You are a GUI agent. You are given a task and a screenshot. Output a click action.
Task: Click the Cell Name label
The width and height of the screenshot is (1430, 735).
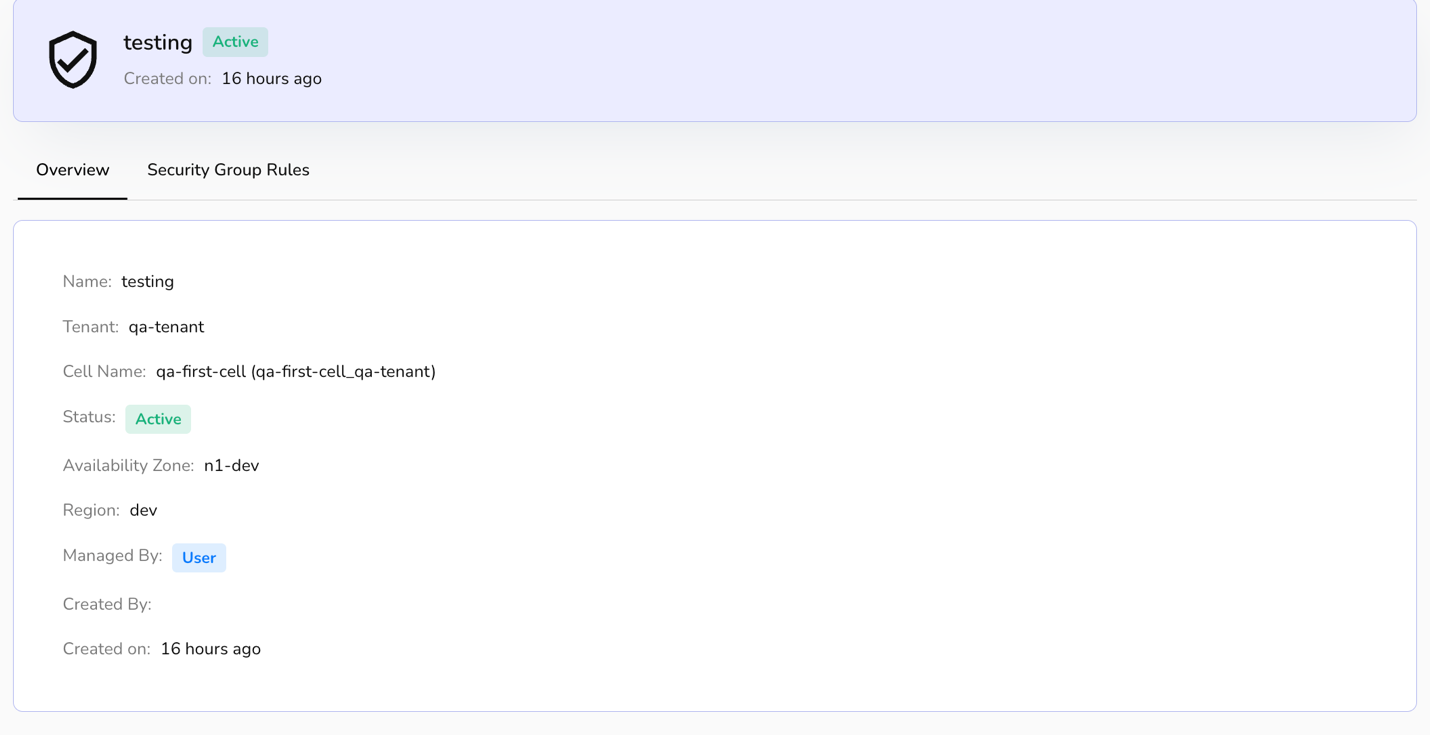click(x=104, y=372)
